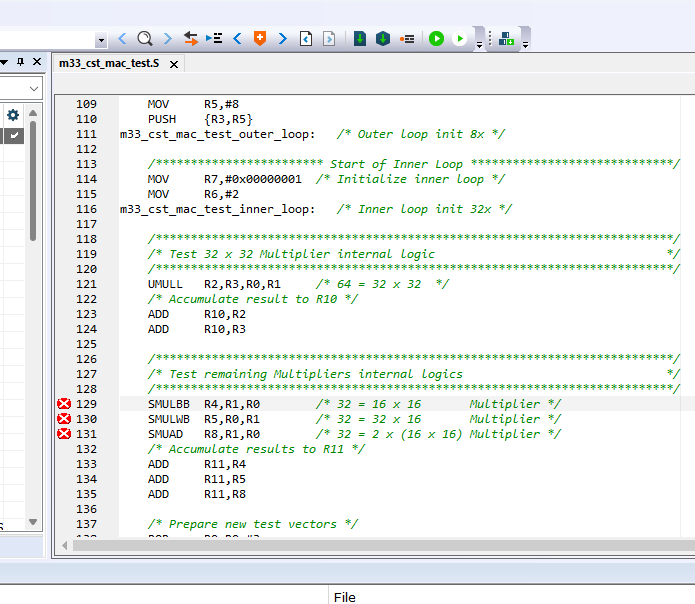Screen dimensions: 695x604
Task: Click MOV R7,#0x00000001 instruction
Action: point(224,179)
